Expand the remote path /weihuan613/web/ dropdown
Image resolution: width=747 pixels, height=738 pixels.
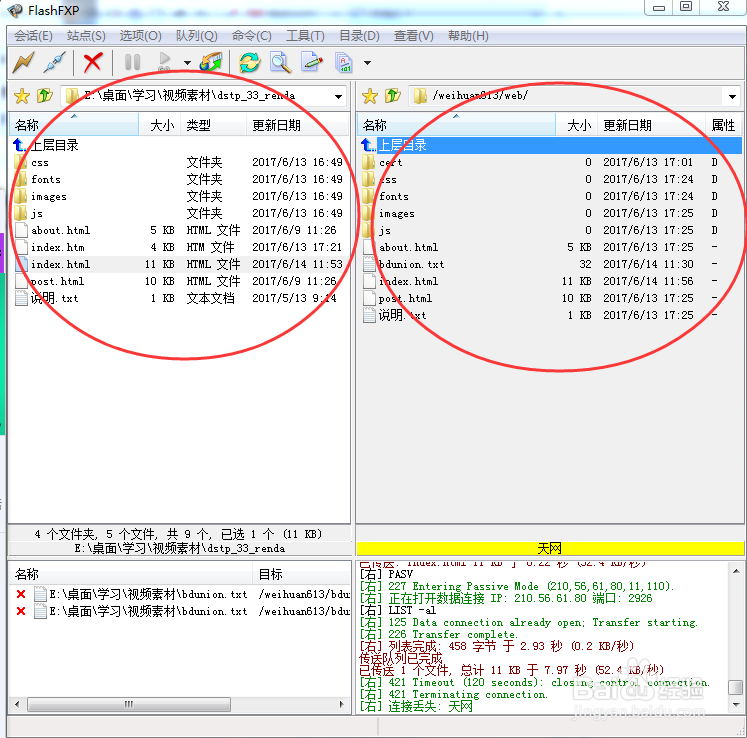(732, 96)
